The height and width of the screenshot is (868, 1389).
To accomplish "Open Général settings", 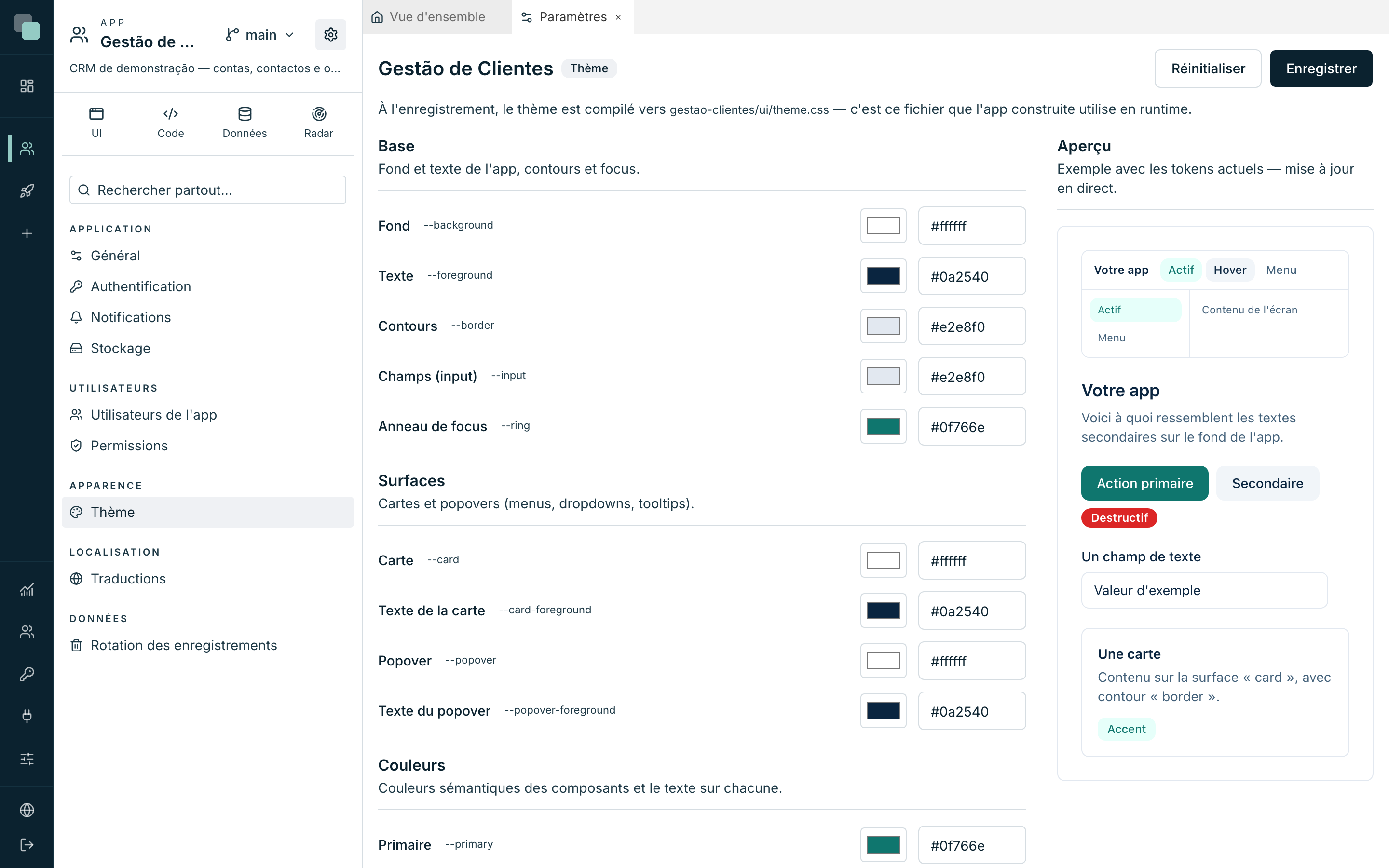I will 208,256.
